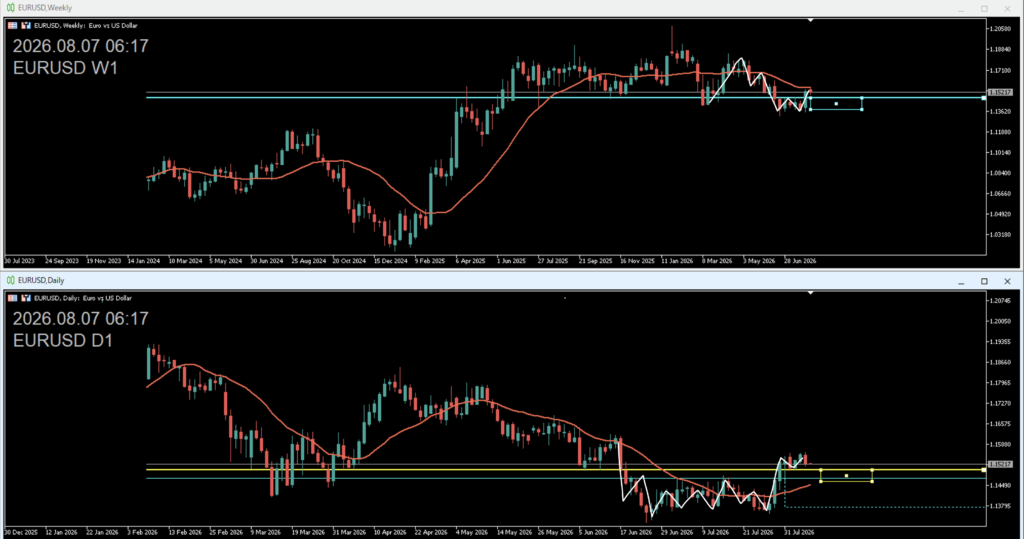Click the 1.17270 price on Daily scale

click(1000, 404)
